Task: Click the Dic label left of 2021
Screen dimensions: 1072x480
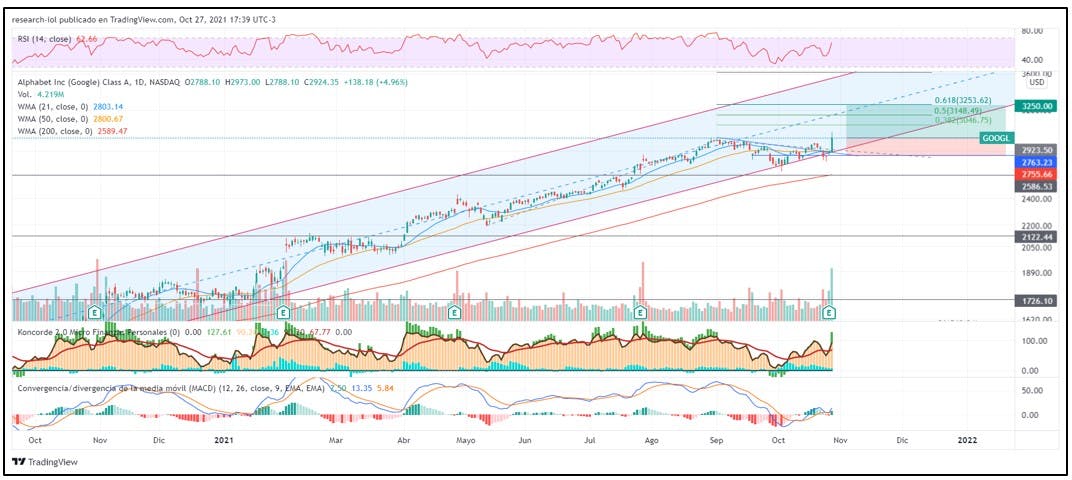Action: (159, 441)
